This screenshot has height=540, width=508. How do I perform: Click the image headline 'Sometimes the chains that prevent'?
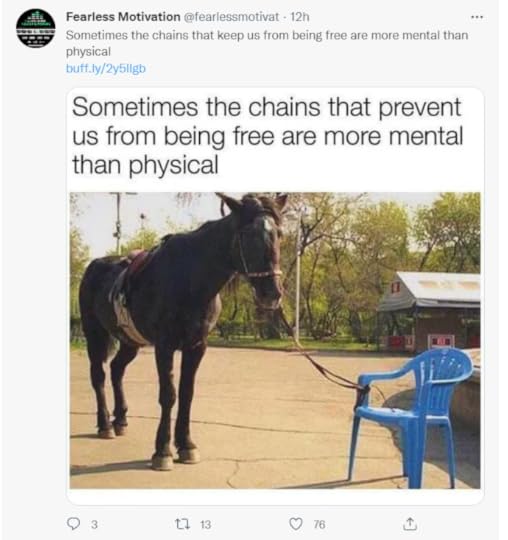click(x=266, y=107)
